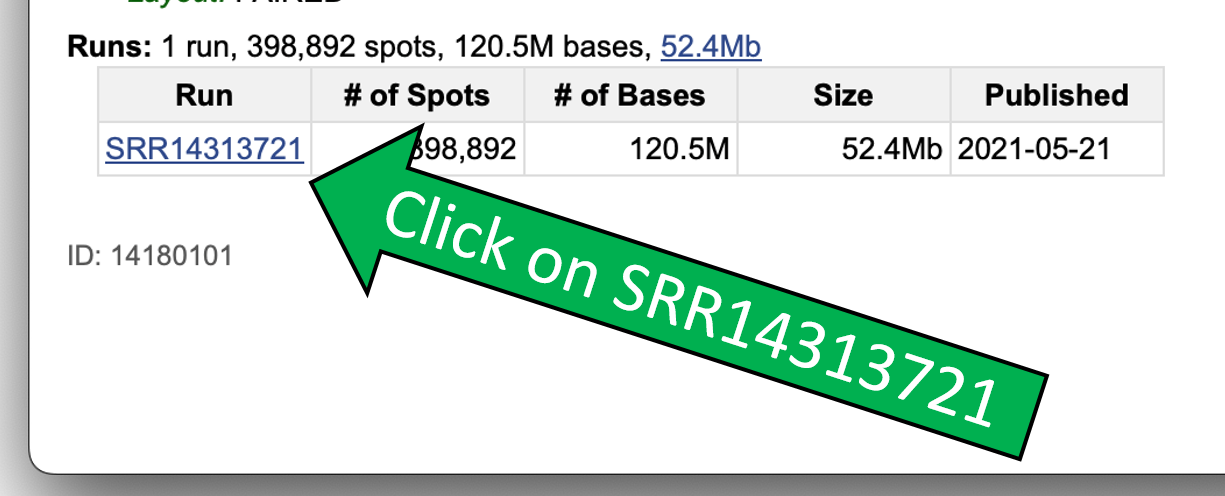Viewport: 1225px width, 496px height.
Task: Open the SRR14313721 run link
Action: pos(204,149)
